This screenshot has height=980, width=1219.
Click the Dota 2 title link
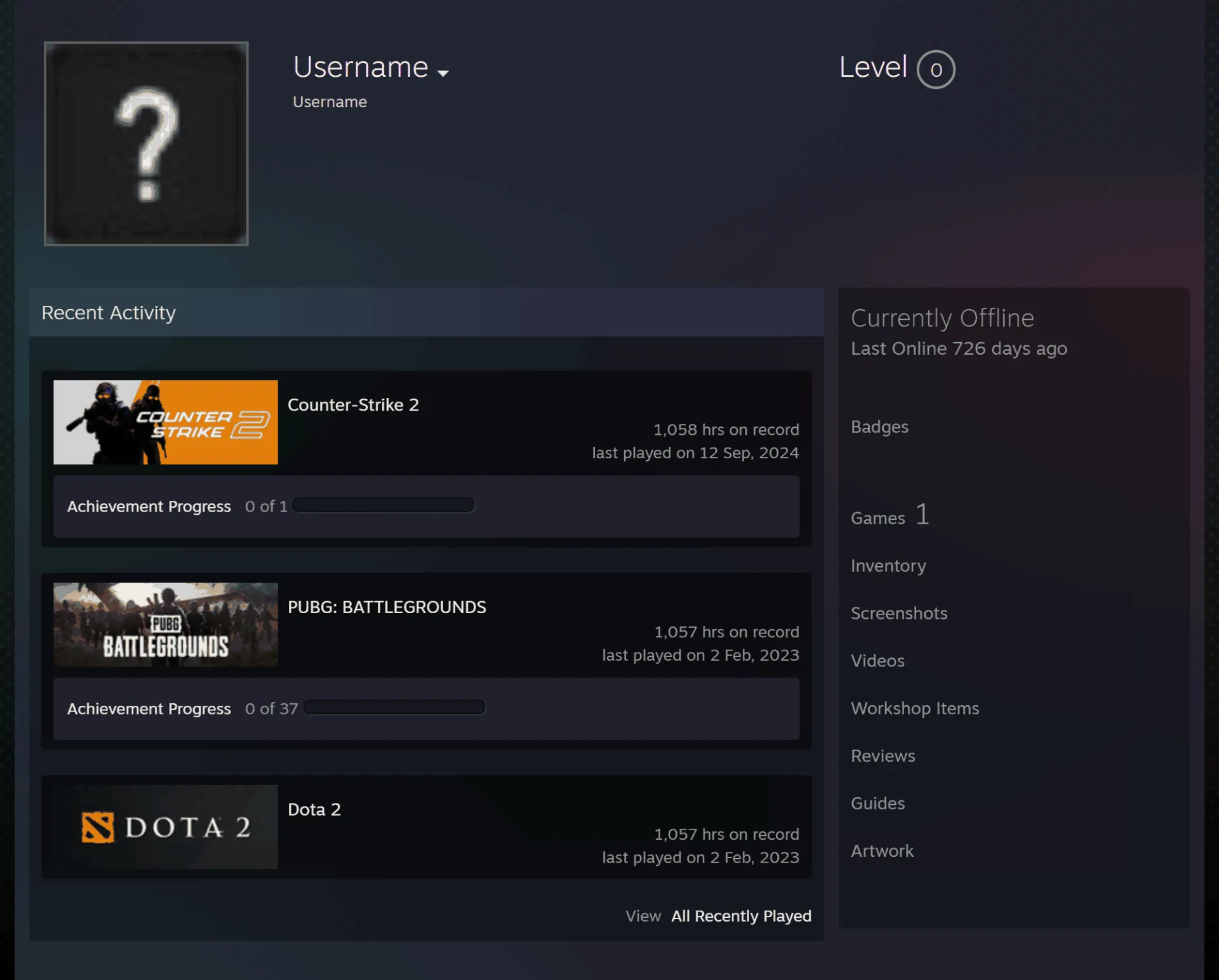click(314, 809)
